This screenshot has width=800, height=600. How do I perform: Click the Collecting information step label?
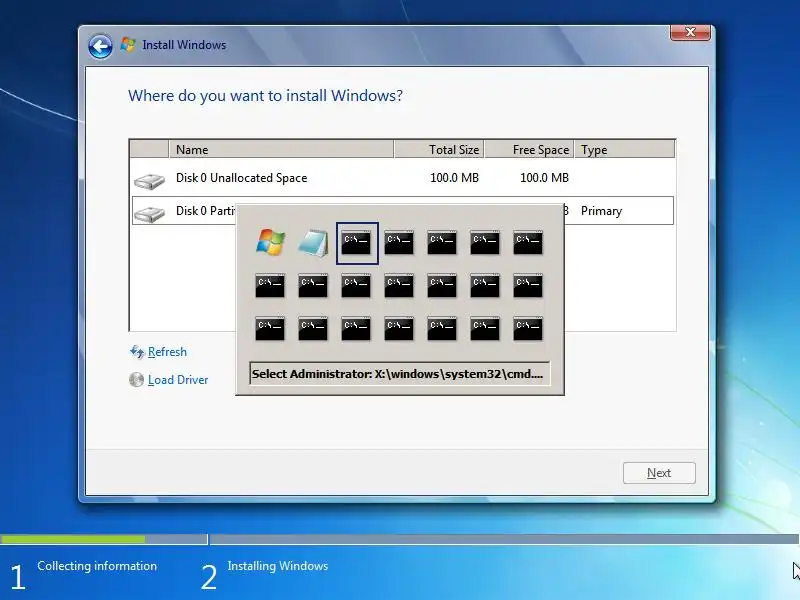tap(97, 566)
